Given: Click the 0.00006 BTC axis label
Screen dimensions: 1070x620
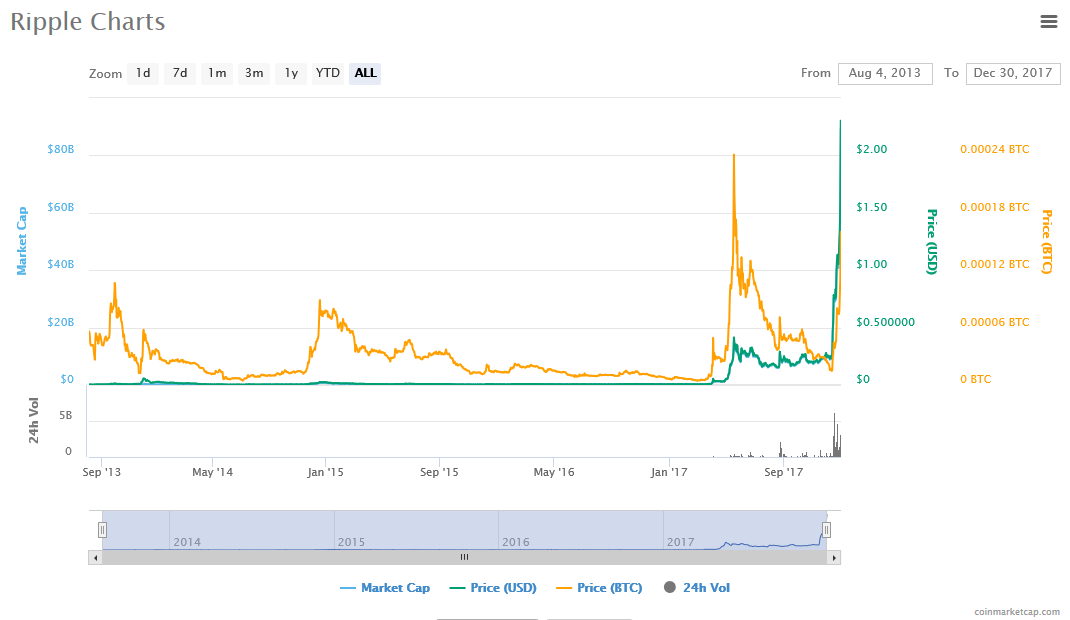Looking at the screenshot, I should pyautogui.click(x=995, y=323).
